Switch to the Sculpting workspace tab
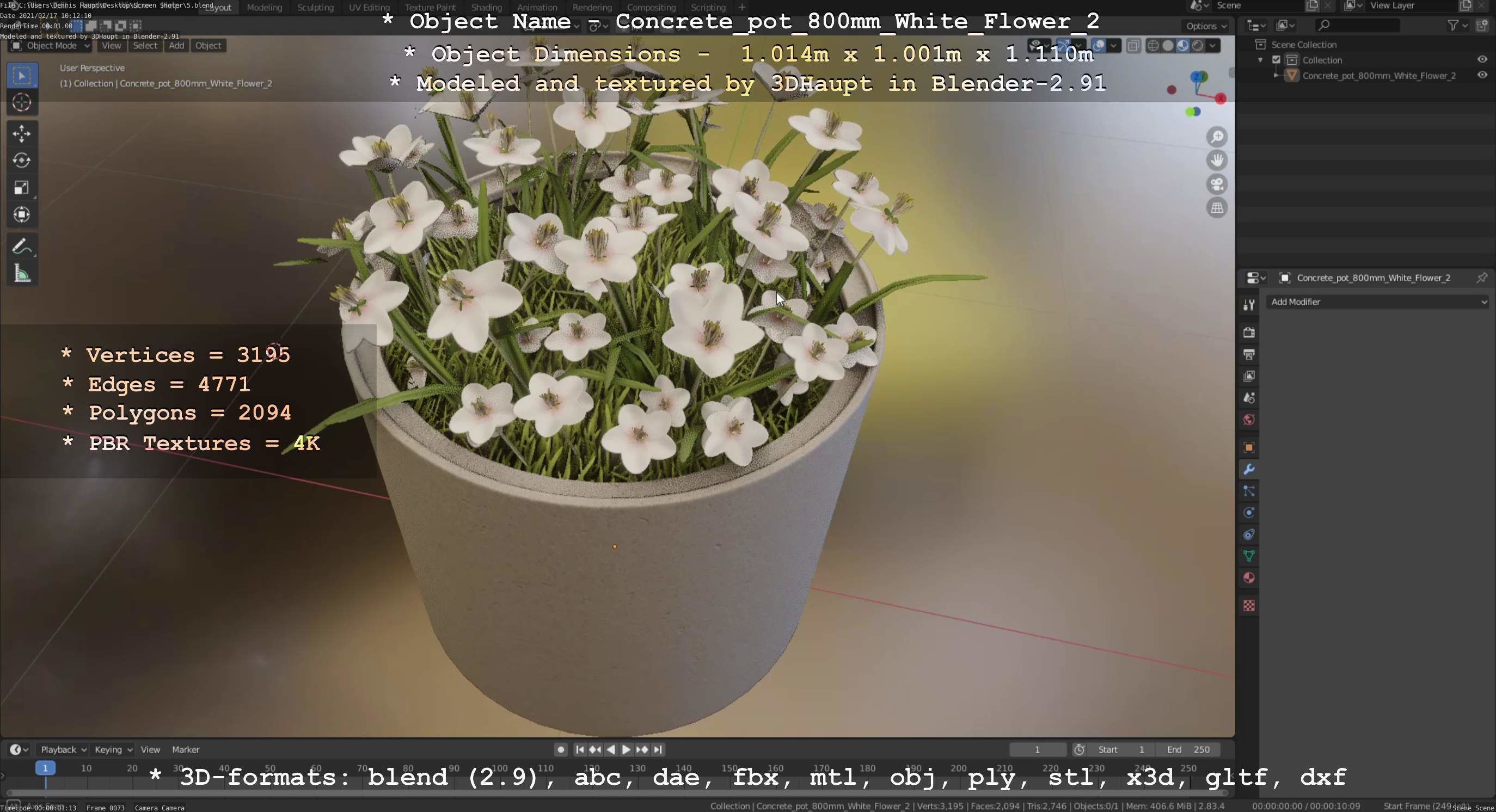The height and width of the screenshot is (812, 1496). tap(315, 8)
